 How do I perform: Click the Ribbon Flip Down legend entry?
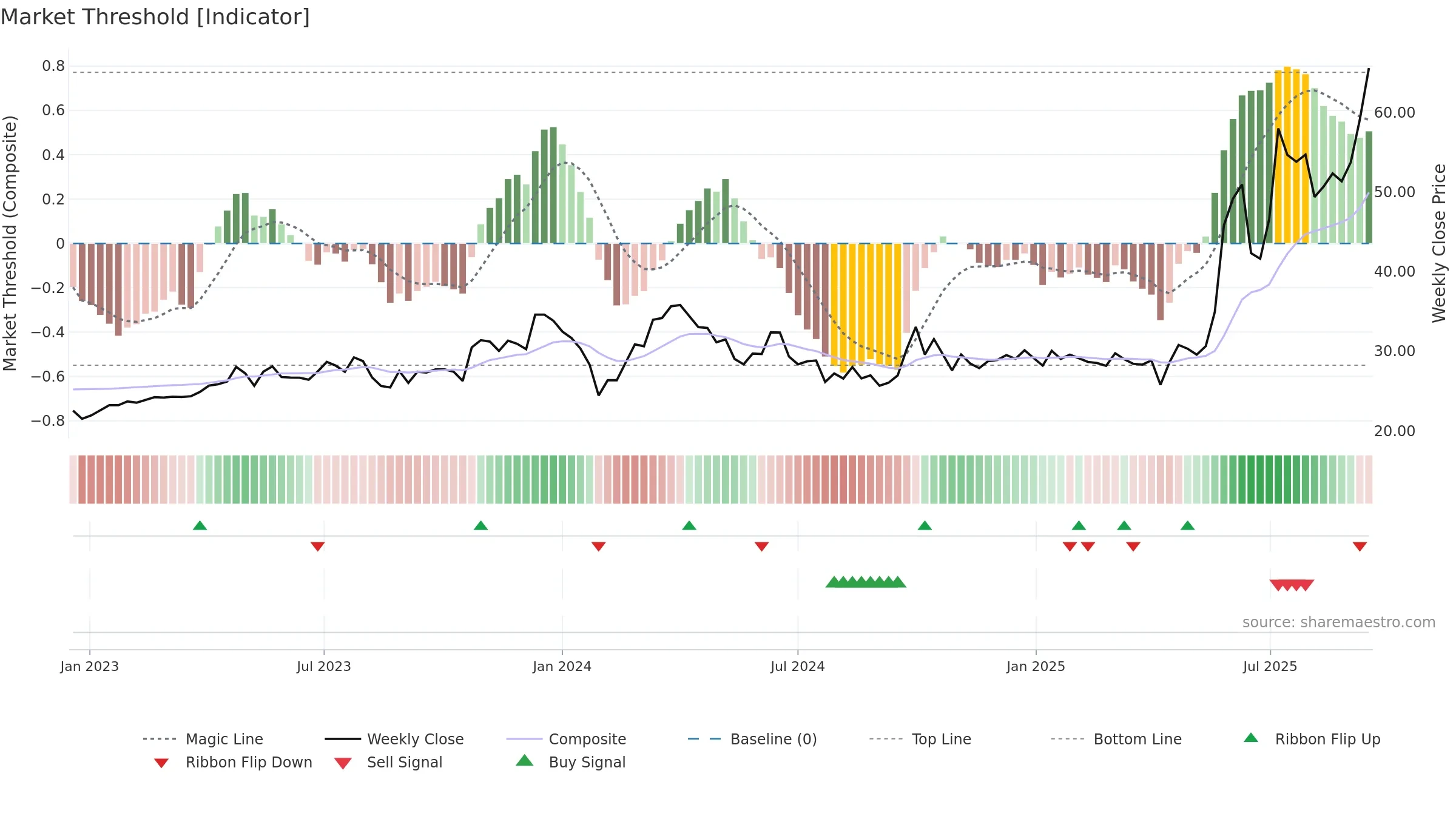(233, 762)
